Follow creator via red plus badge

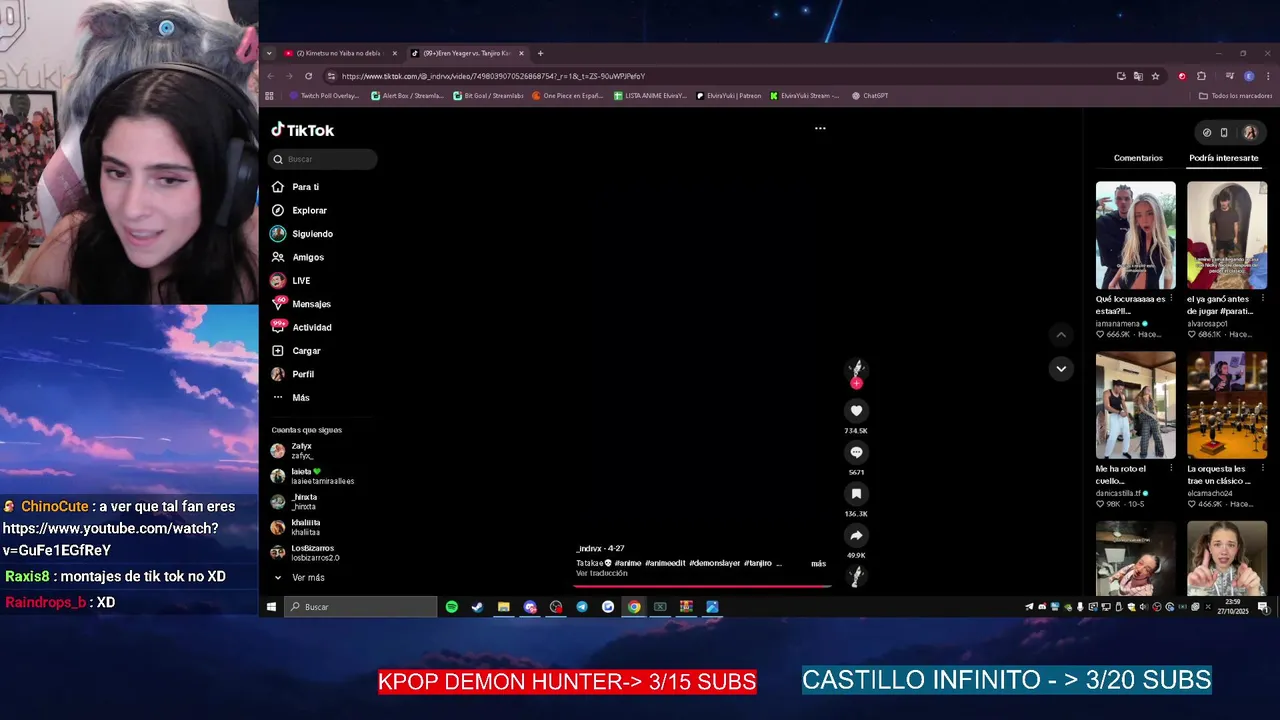coord(856,383)
